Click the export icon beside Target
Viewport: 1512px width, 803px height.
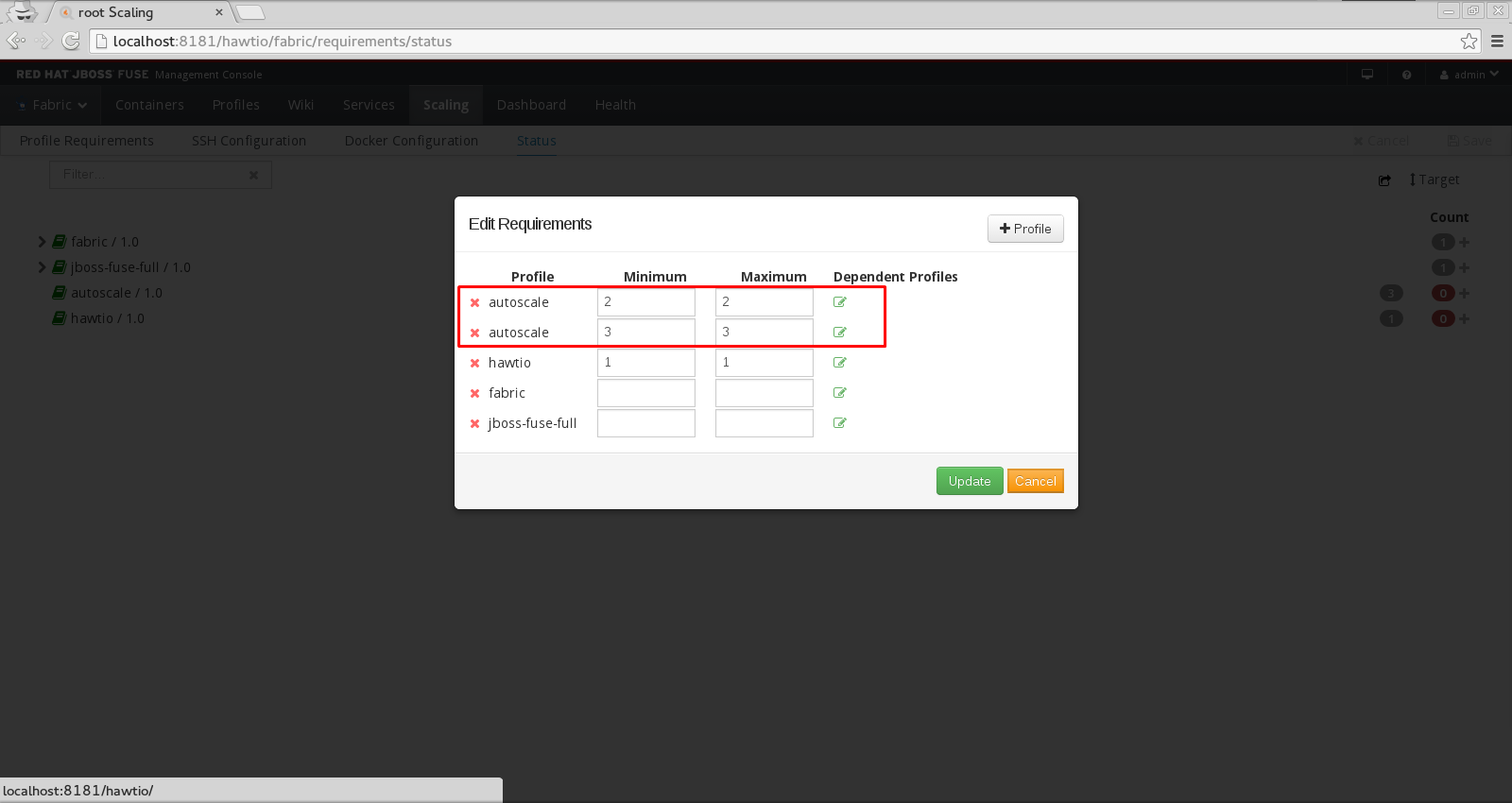pyautogui.click(x=1384, y=179)
